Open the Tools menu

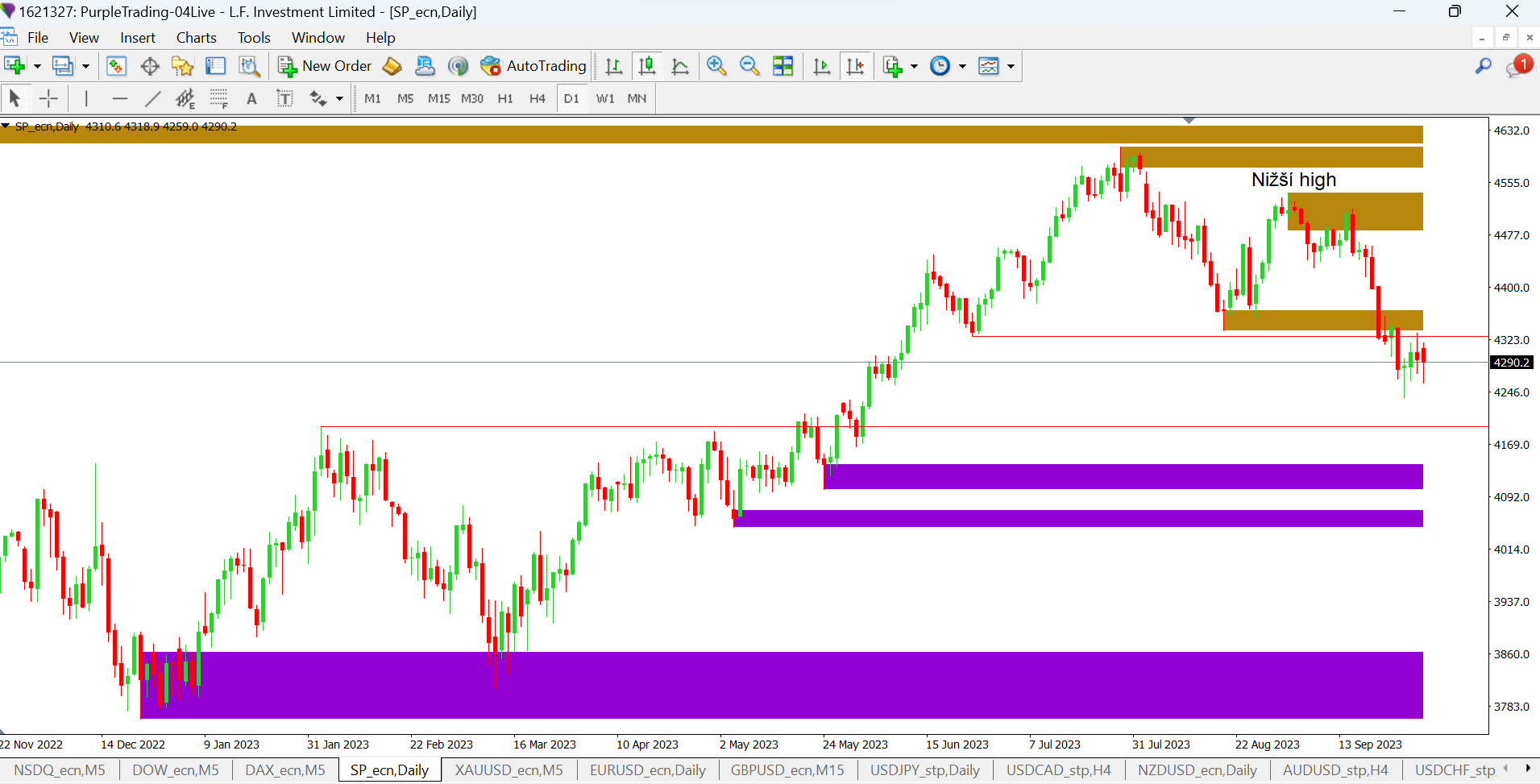pos(254,38)
